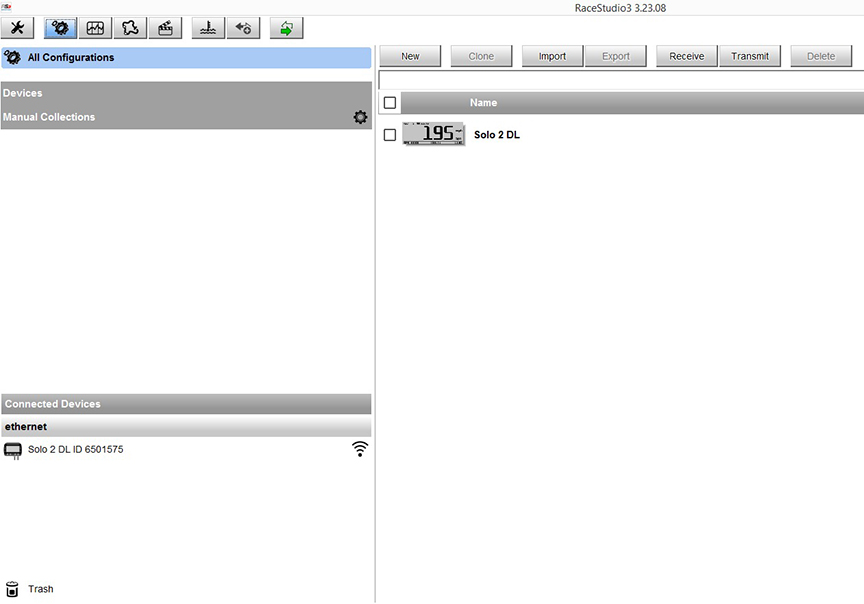Click the Connected Devices header
864x604 pixels.
186,404
